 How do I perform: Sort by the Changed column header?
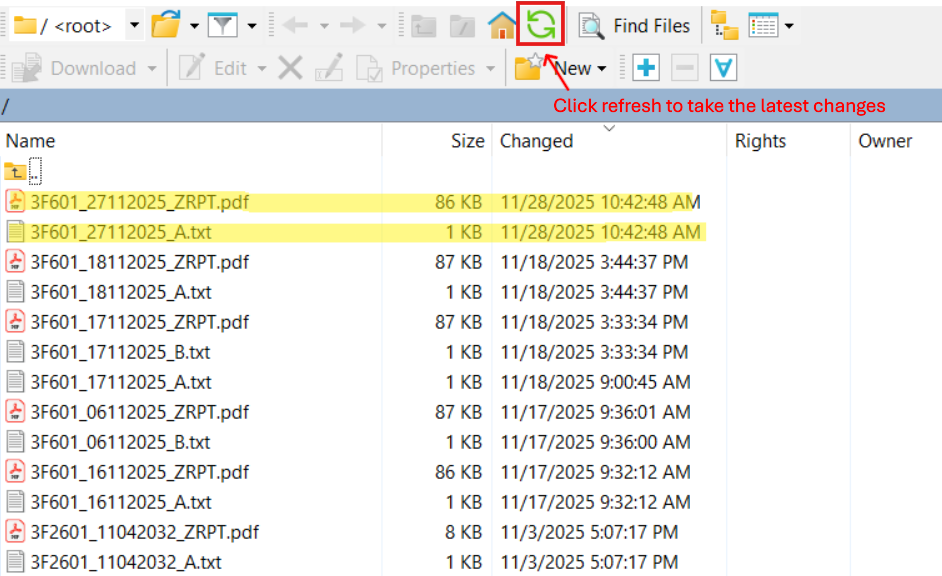537,141
